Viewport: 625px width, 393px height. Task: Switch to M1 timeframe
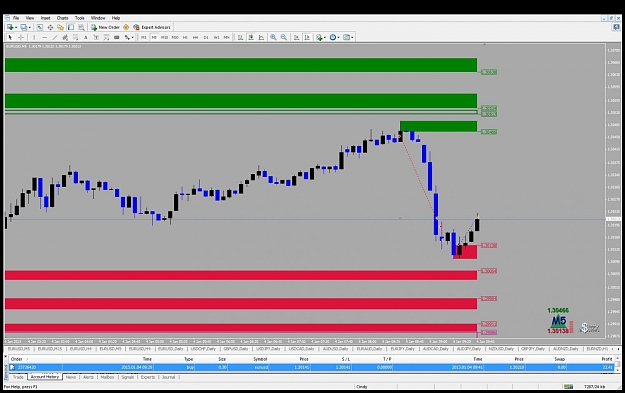143,37
